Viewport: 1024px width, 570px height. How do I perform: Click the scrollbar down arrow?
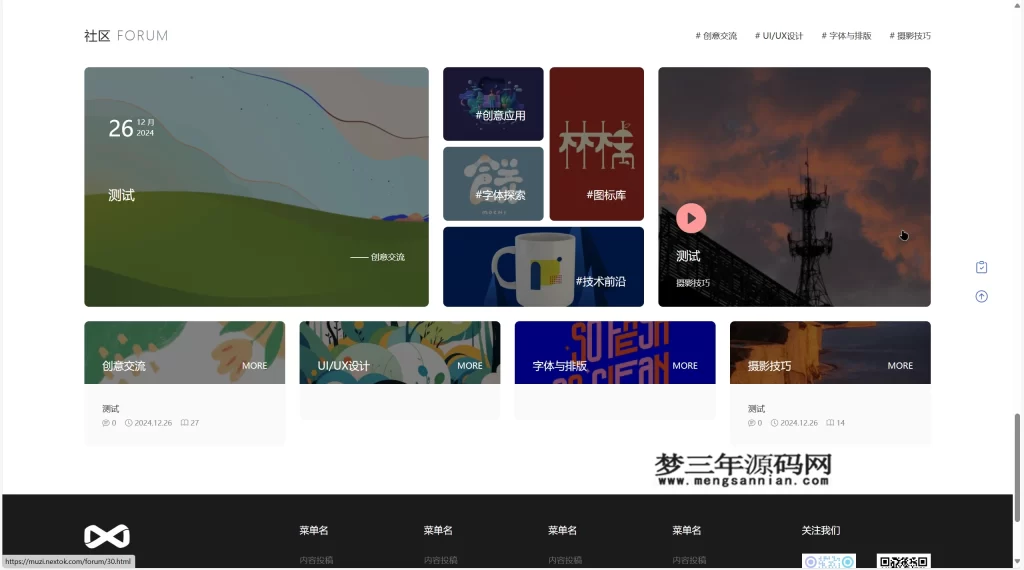click(x=1017, y=562)
